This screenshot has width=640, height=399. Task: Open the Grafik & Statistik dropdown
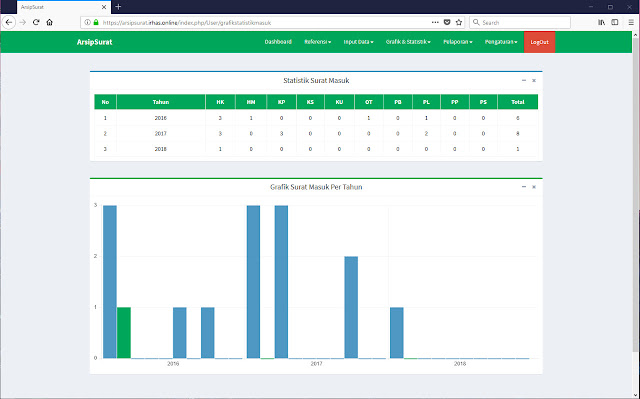pyautogui.click(x=408, y=42)
